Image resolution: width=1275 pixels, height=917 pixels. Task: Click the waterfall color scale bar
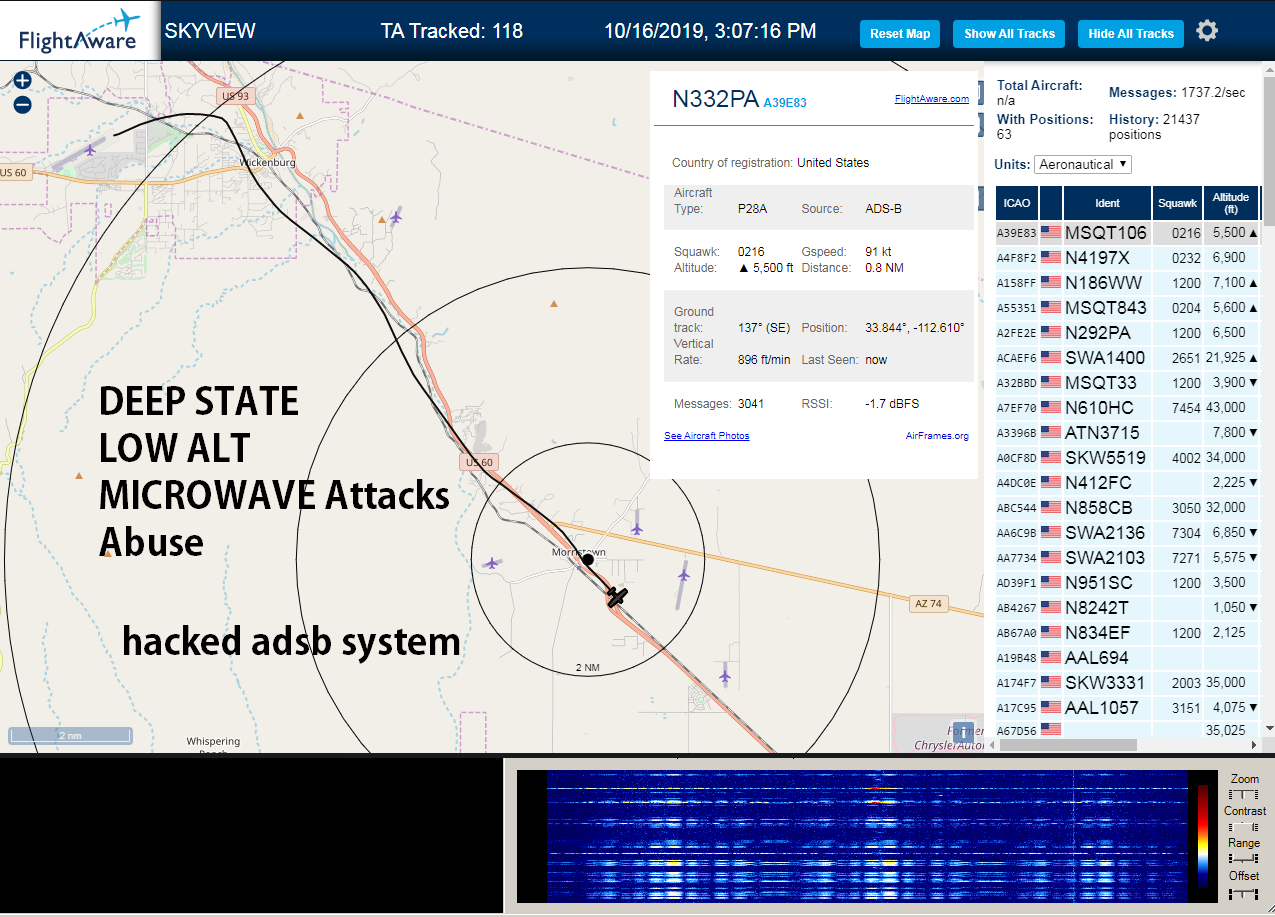(x=1202, y=837)
